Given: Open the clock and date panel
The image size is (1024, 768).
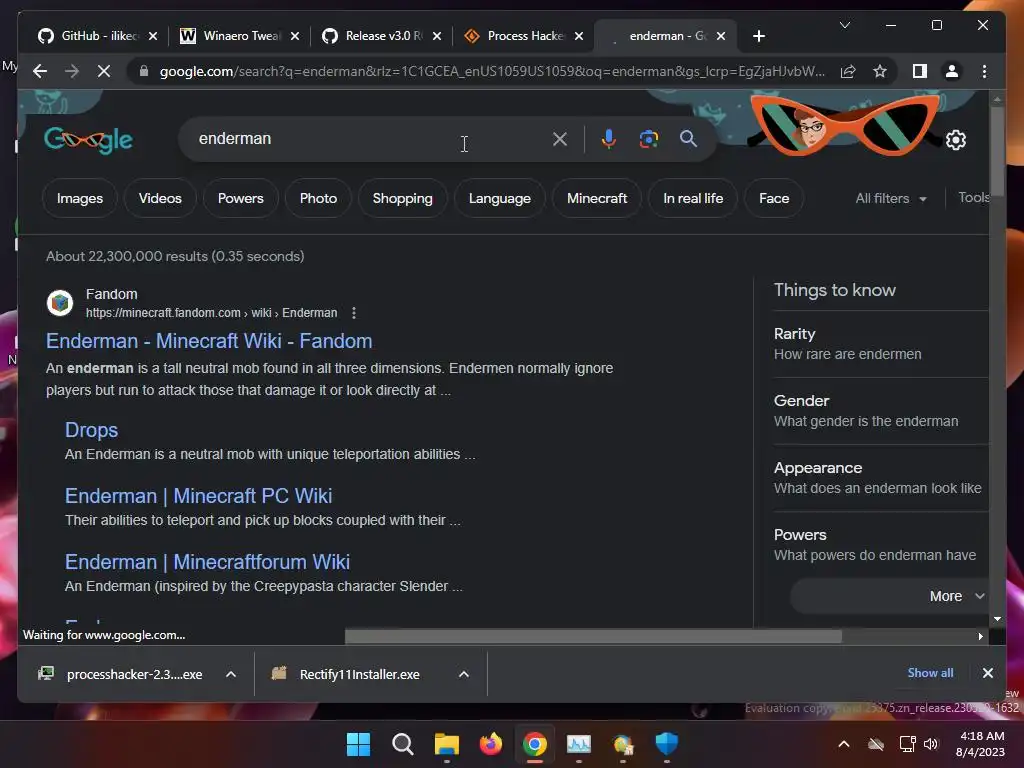Looking at the screenshot, I should [980, 744].
